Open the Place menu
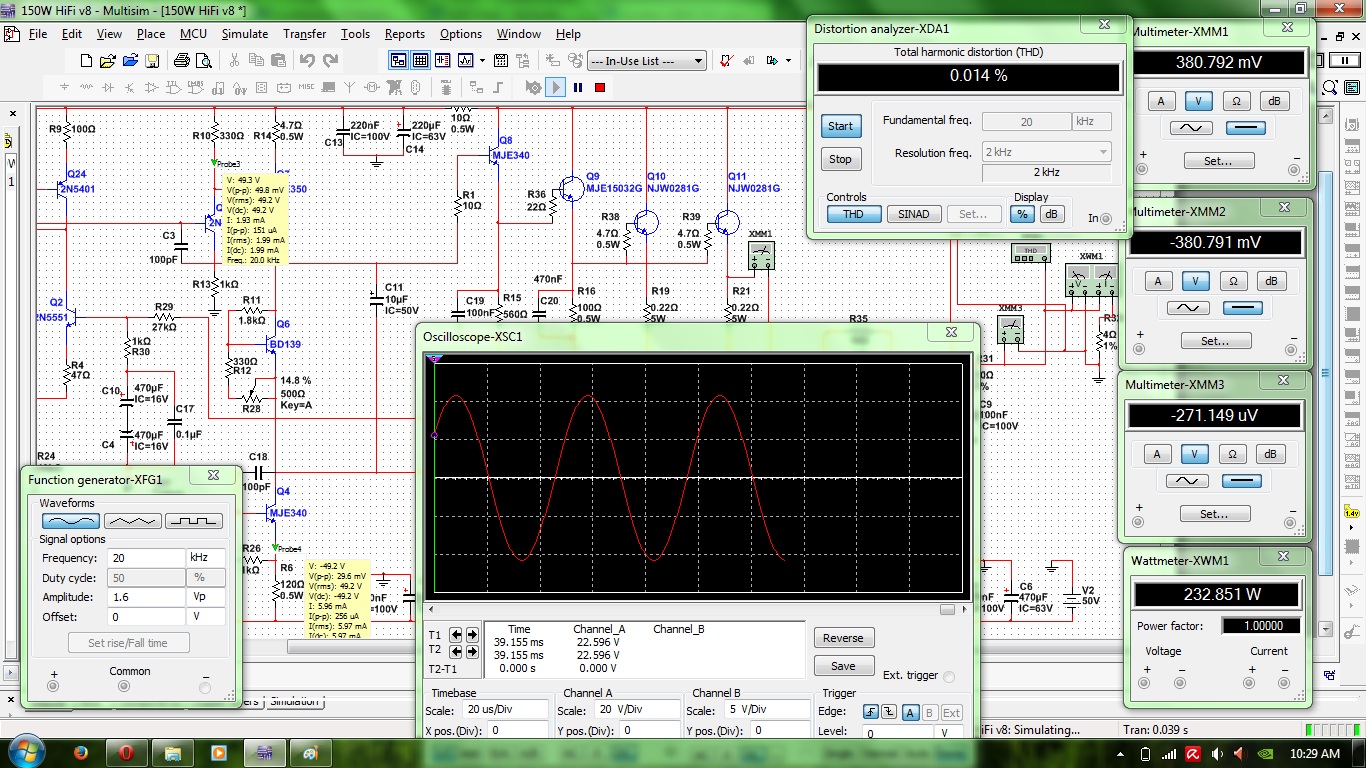 tap(151, 34)
